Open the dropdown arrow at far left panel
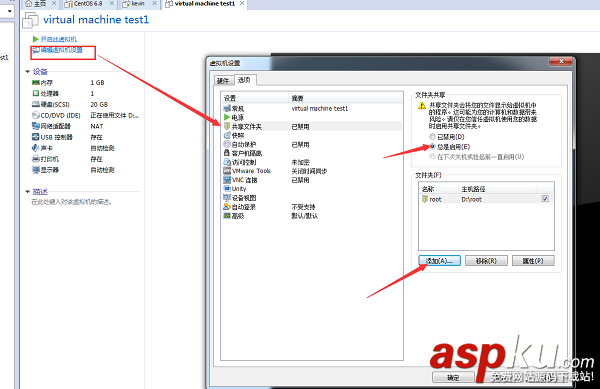The image size is (600, 389). coord(9,11)
